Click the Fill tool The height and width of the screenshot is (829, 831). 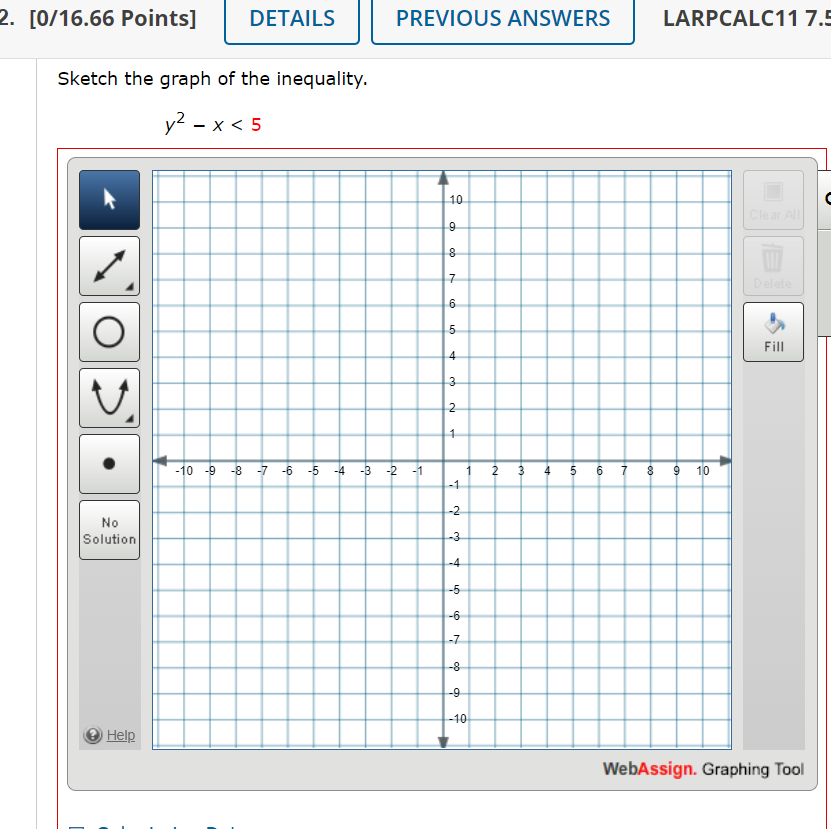pyautogui.click(x=772, y=331)
